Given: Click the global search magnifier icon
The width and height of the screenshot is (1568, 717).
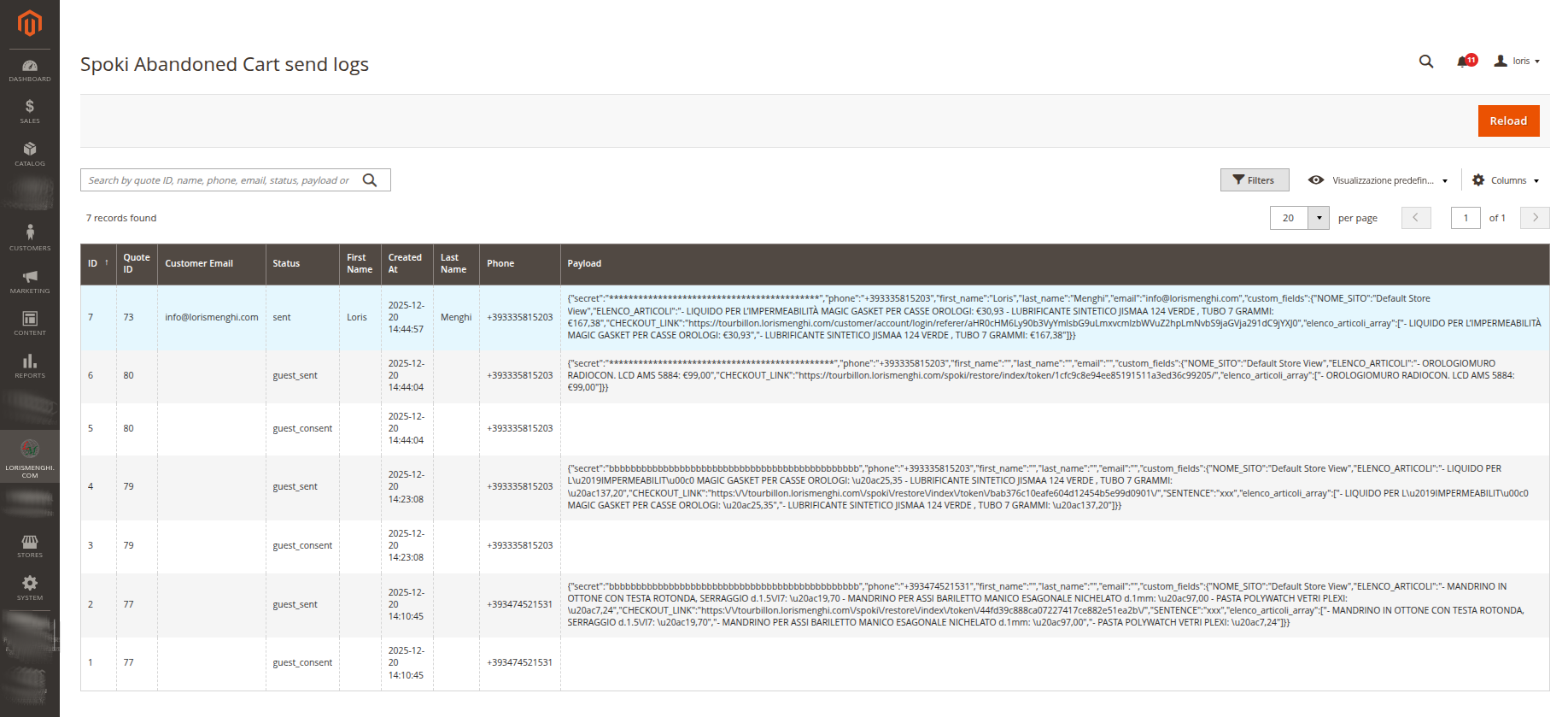Looking at the screenshot, I should point(1426,62).
